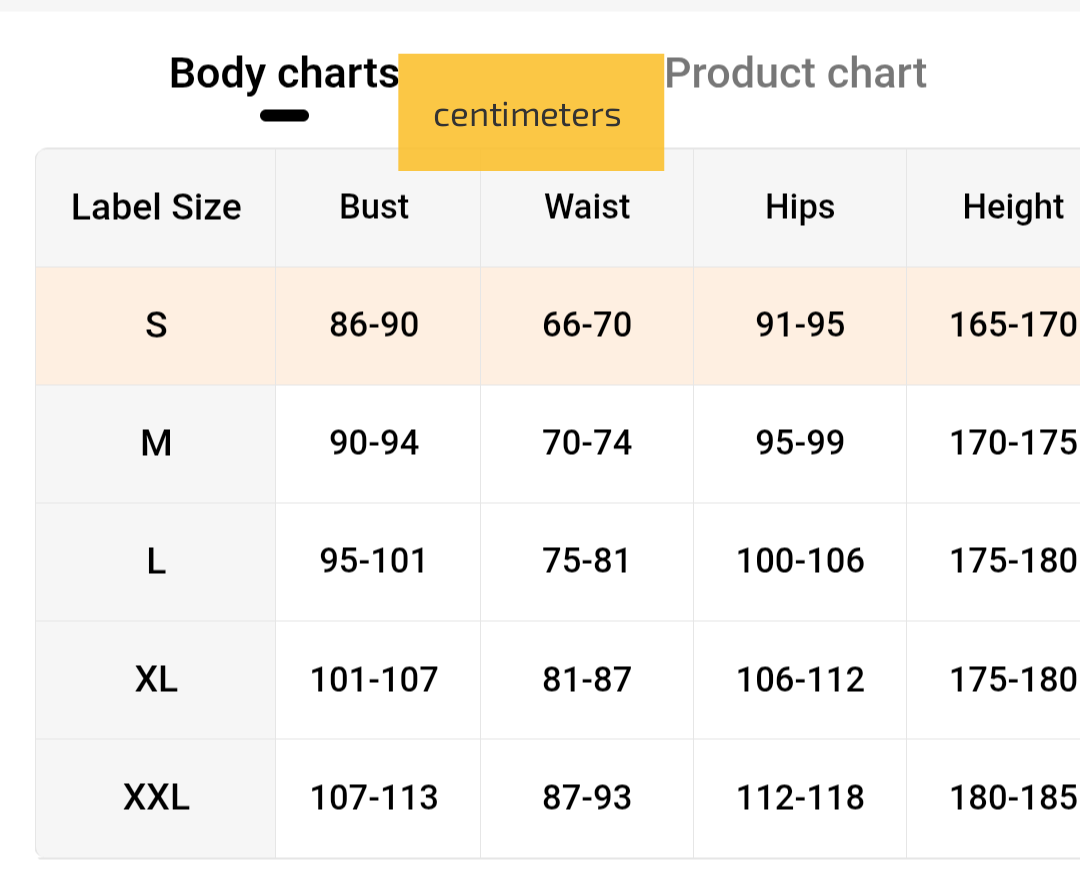This screenshot has width=1080, height=882.
Task: Click the Height column header
Action: (x=1012, y=207)
